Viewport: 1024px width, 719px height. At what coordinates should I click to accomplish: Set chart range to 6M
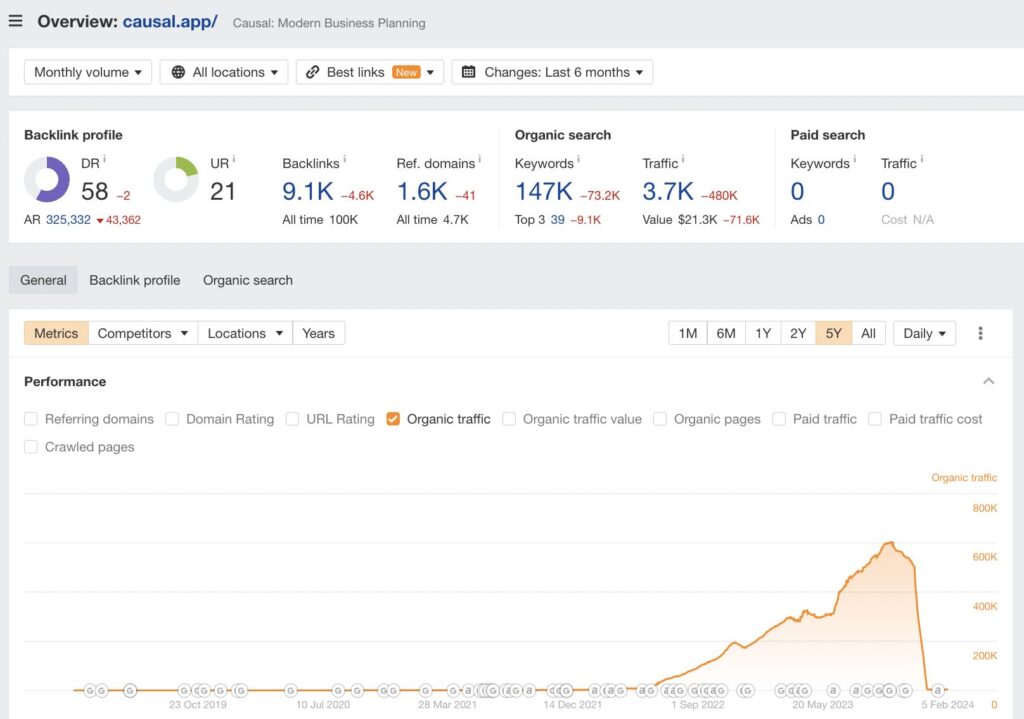(x=726, y=333)
